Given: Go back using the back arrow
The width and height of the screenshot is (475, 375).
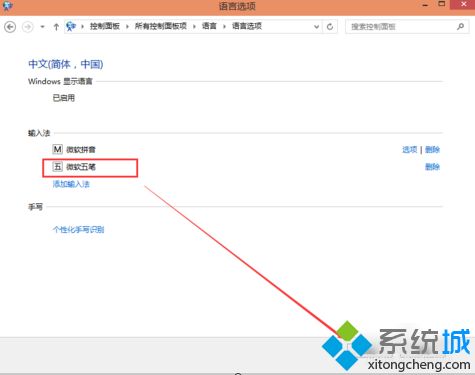Looking at the screenshot, I should 10,27.
